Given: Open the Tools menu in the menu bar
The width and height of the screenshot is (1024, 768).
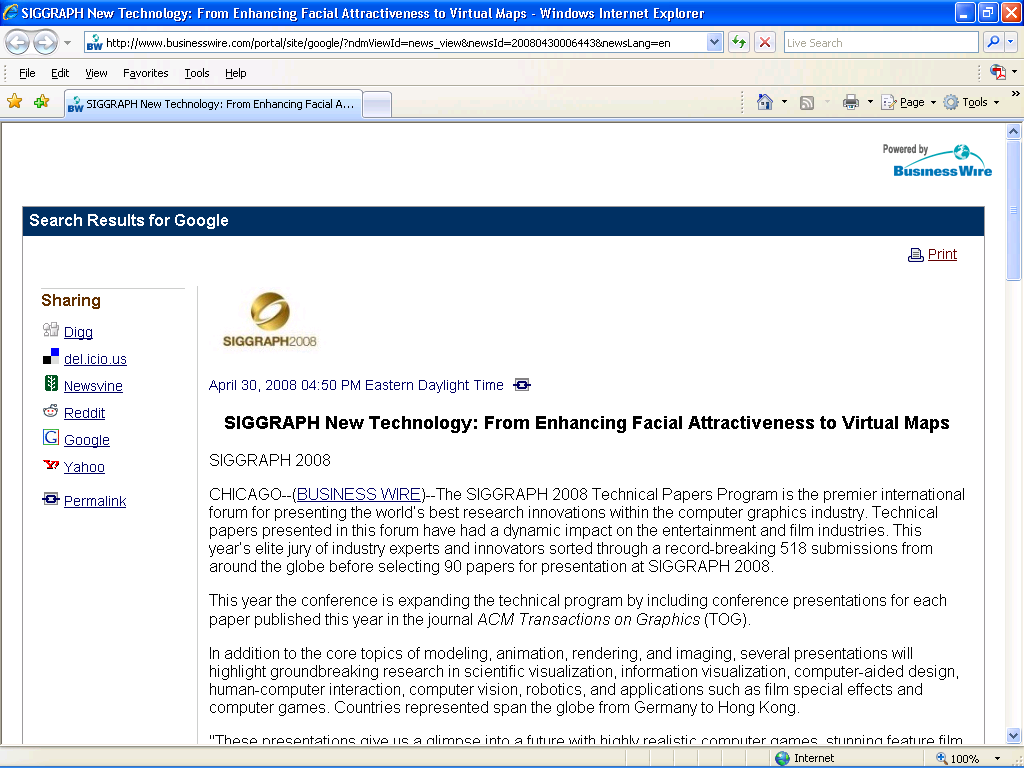Looking at the screenshot, I should point(197,73).
